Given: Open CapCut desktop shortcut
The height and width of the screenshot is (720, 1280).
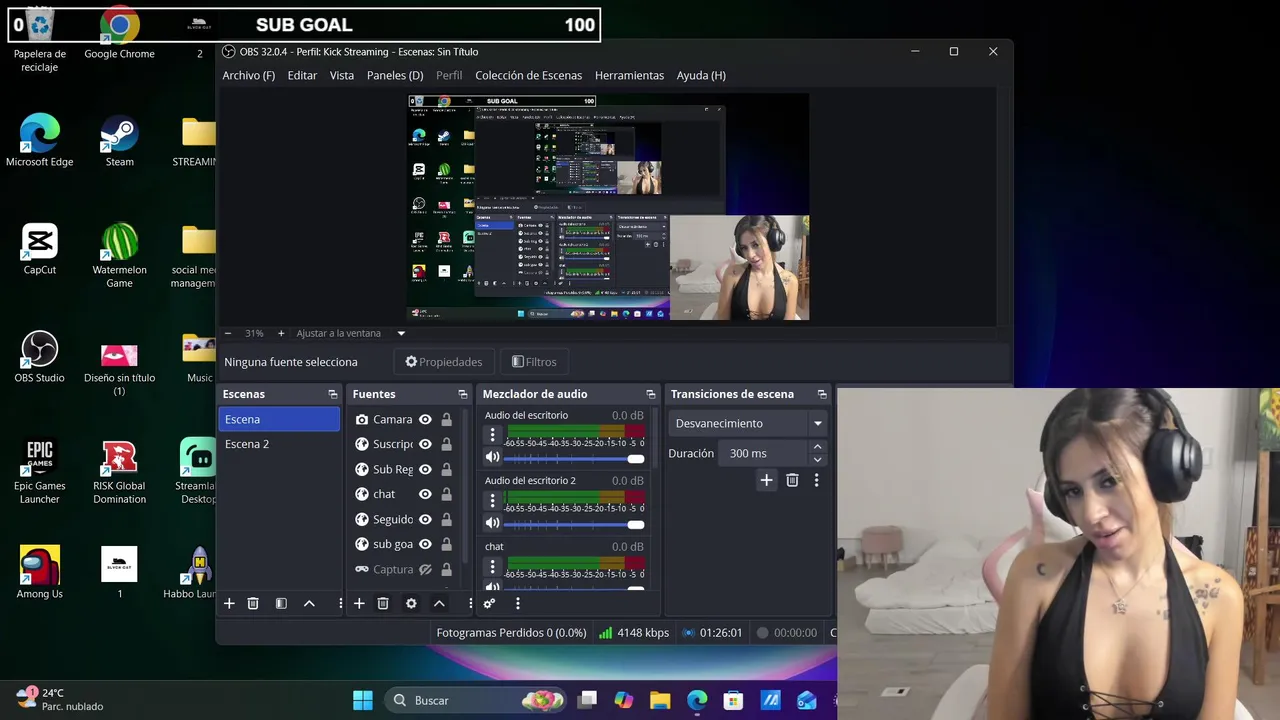Looking at the screenshot, I should (40, 249).
